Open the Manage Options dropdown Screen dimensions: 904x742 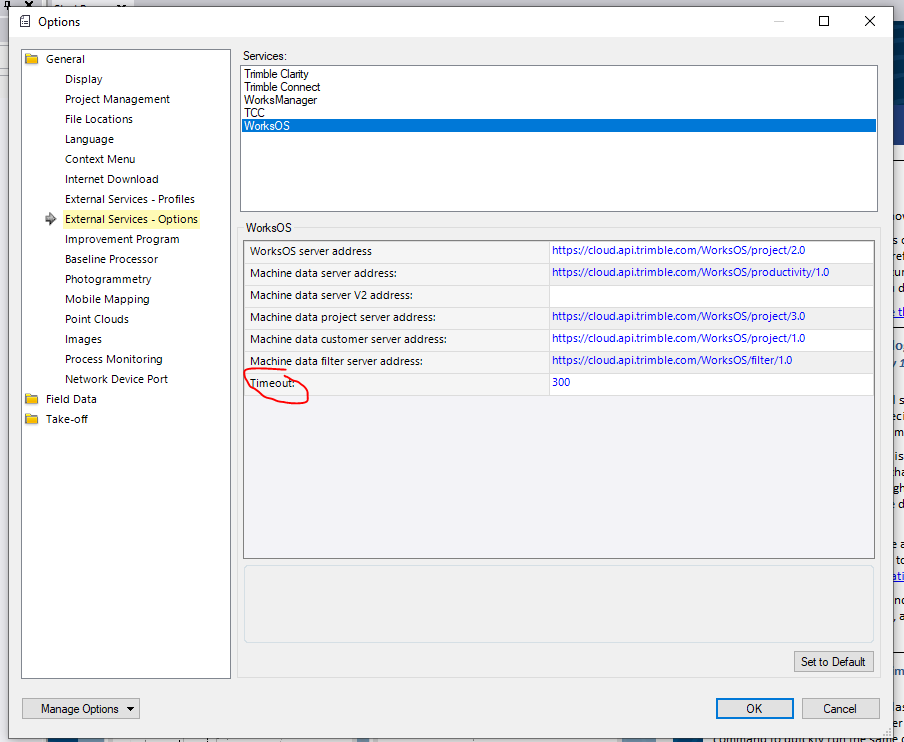pyautogui.click(x=81, y=709)
